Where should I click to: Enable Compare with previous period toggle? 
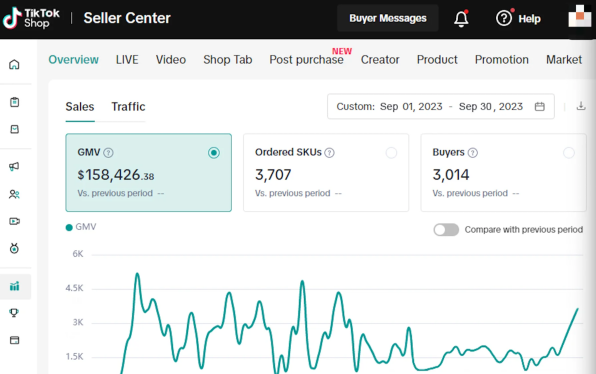446,230
